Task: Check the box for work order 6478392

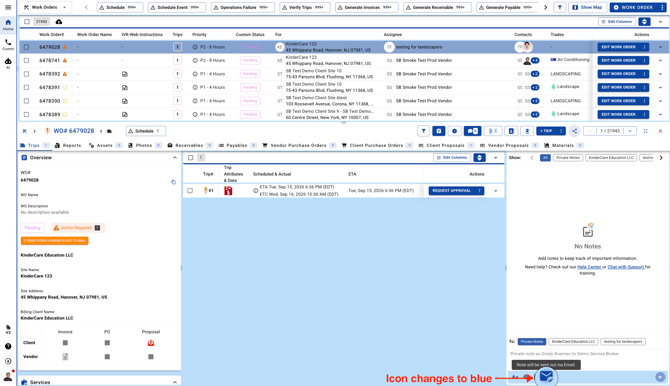Action: point(26,74)
